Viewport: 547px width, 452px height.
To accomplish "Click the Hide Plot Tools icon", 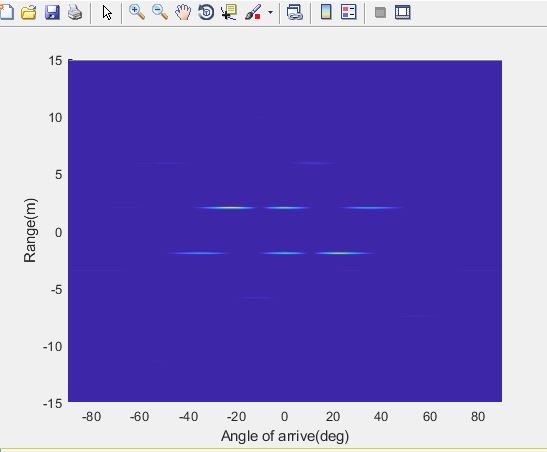I will pos(380,13).
